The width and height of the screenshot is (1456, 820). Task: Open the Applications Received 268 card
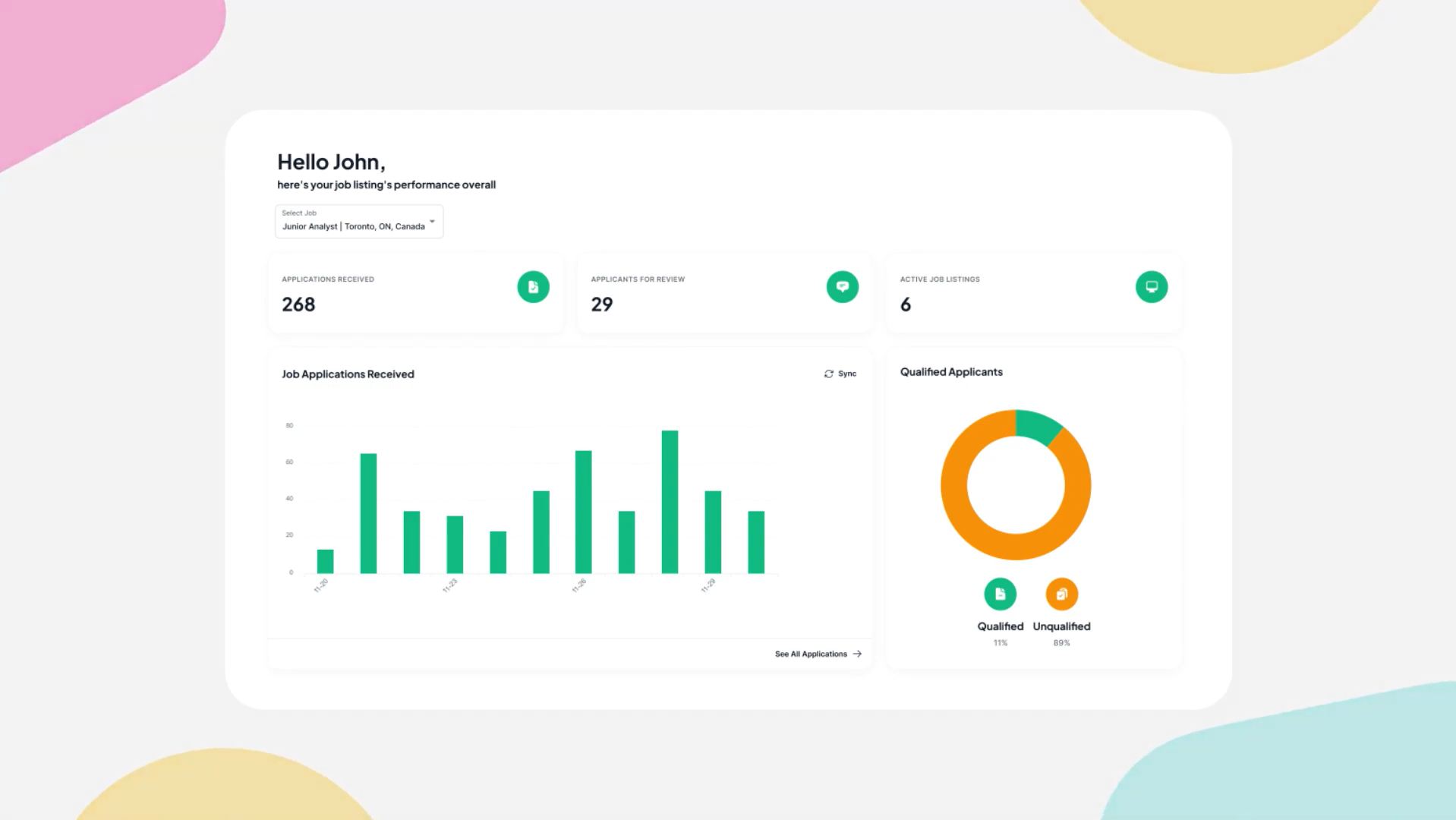(x=416, y=293)
